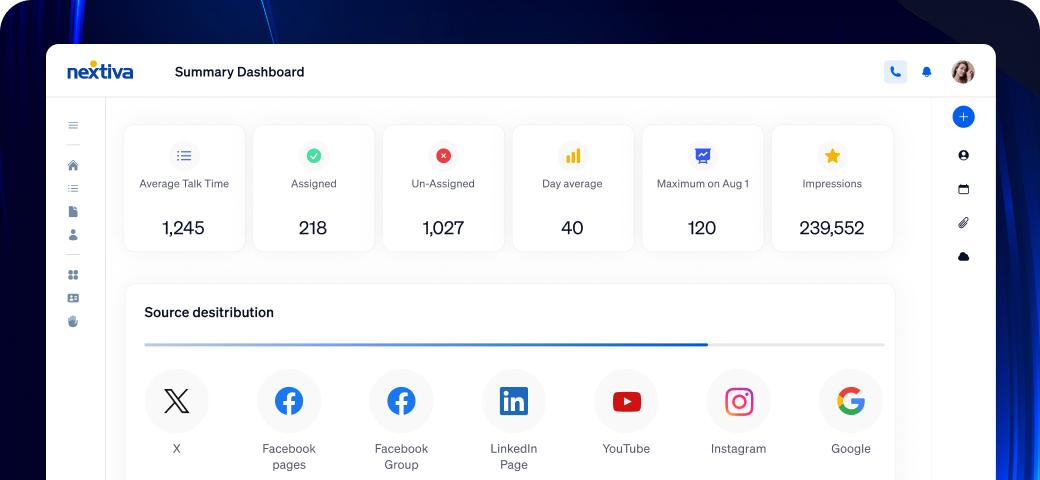Select the person icon in left sidebar
This screenshot has width=1040, height=480.
73,235
